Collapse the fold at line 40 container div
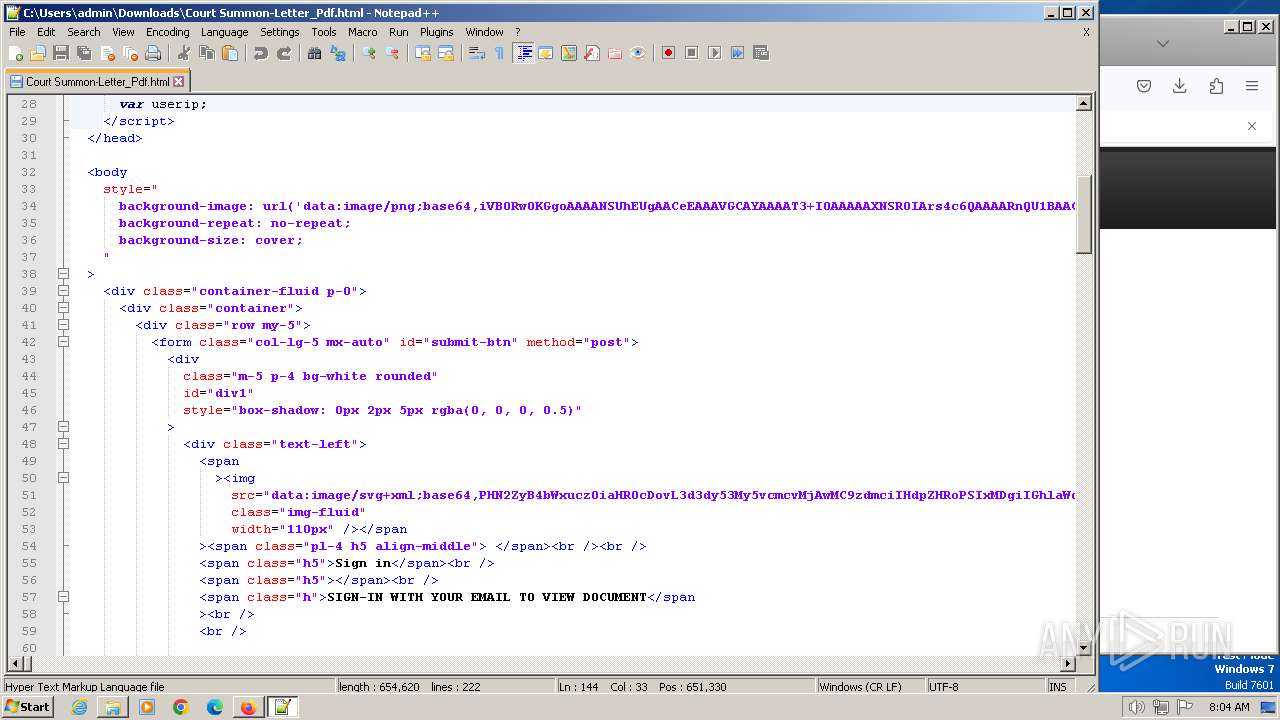 [x=63, y=308]
